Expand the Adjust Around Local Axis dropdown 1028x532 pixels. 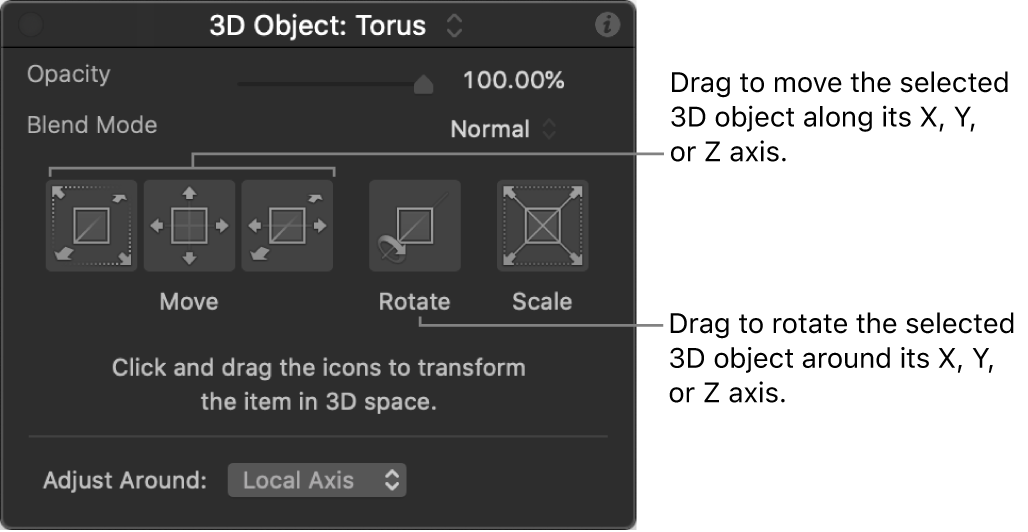(x=316, y=480)
